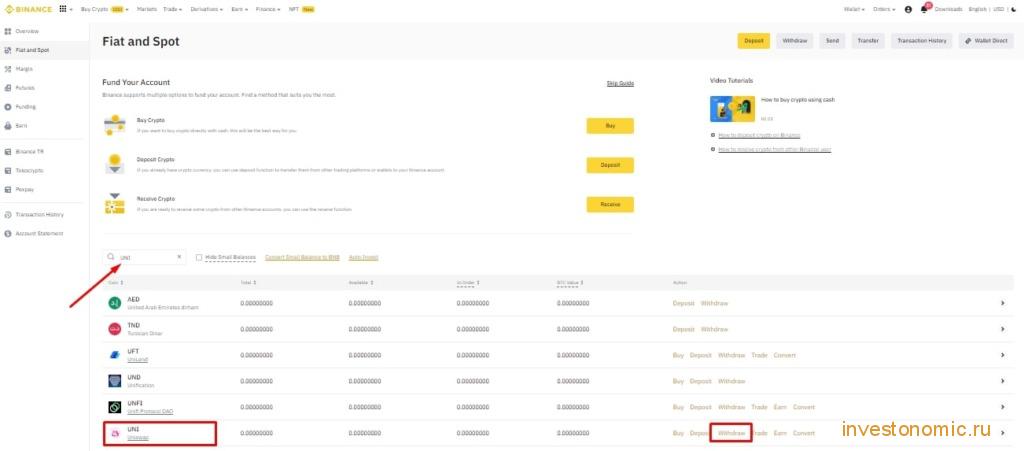Open the NFT menu item

tap(302, 9)
